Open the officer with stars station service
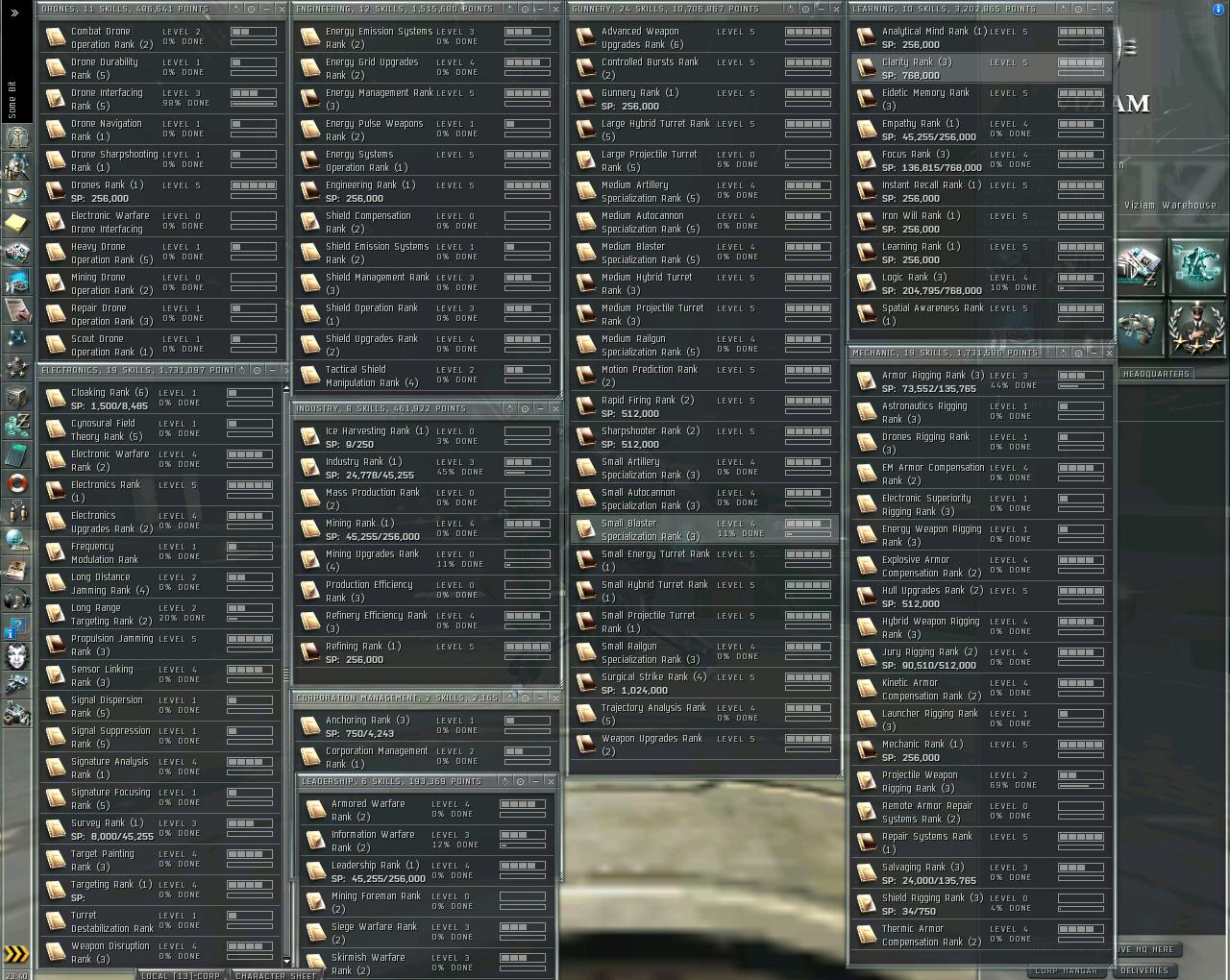Screen dimensions: 1230x980 coord(1197,329)
